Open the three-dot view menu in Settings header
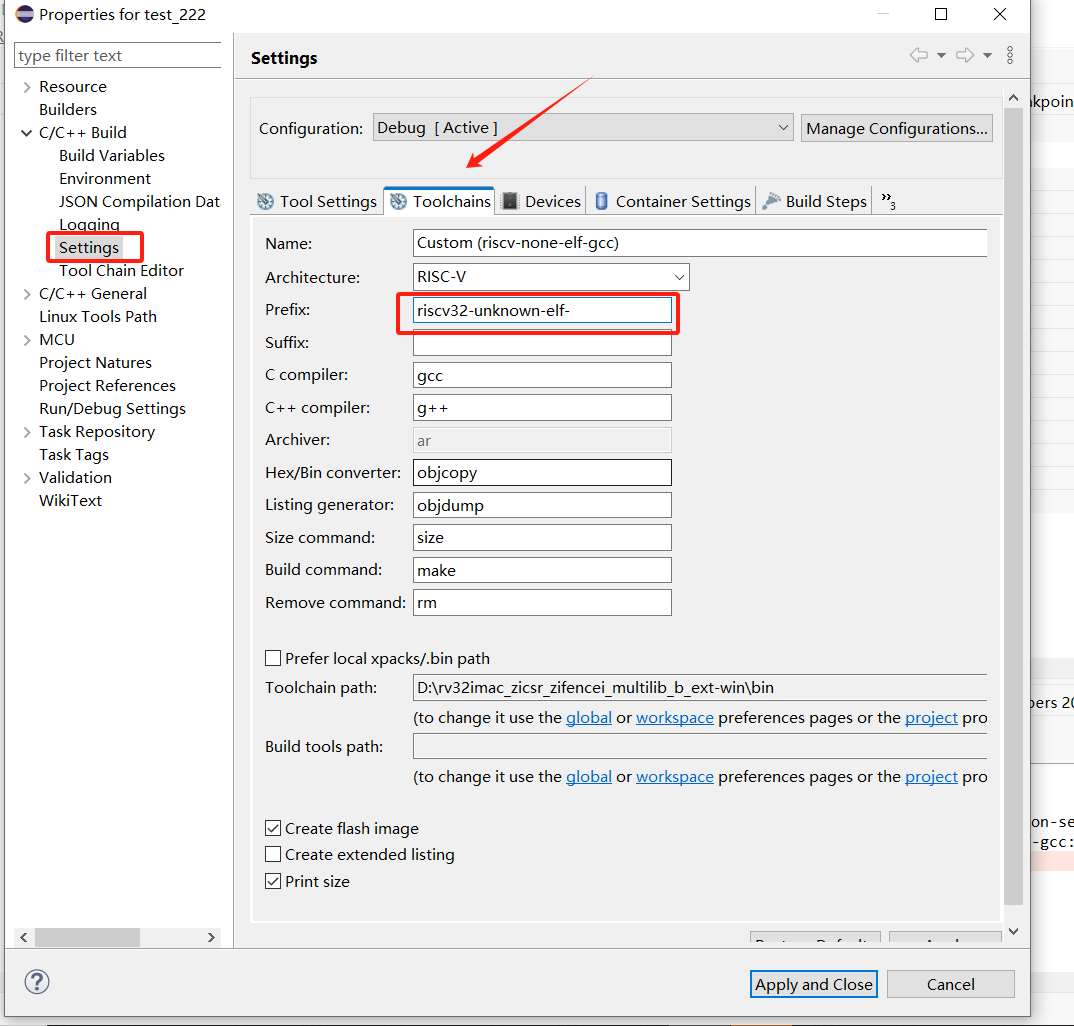Image resolution: width=1074 pixels, height=1026 pixels. click(1010, 55)
